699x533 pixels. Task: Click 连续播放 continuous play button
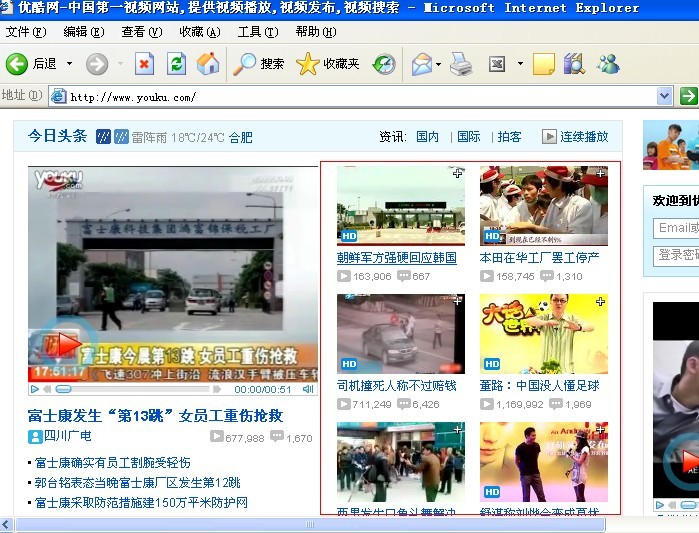click(x=575, y=136)
